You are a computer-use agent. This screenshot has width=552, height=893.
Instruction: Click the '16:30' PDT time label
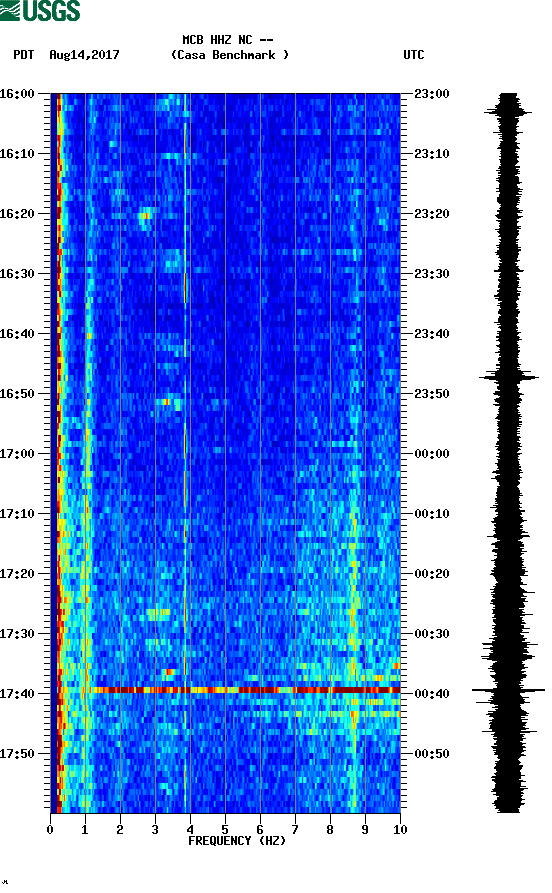coord(17,273)
